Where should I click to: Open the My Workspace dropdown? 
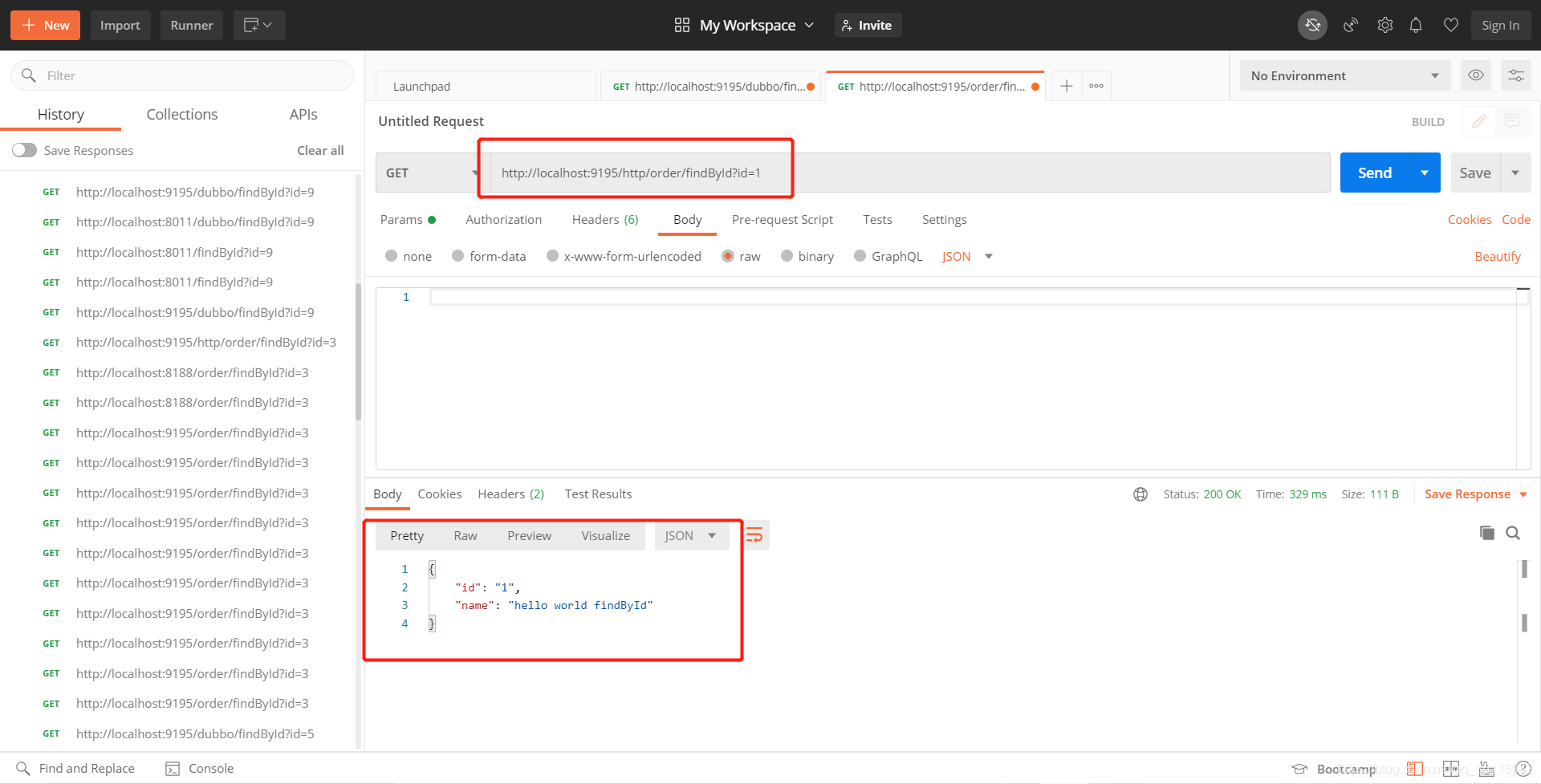[x=756, y=25]
